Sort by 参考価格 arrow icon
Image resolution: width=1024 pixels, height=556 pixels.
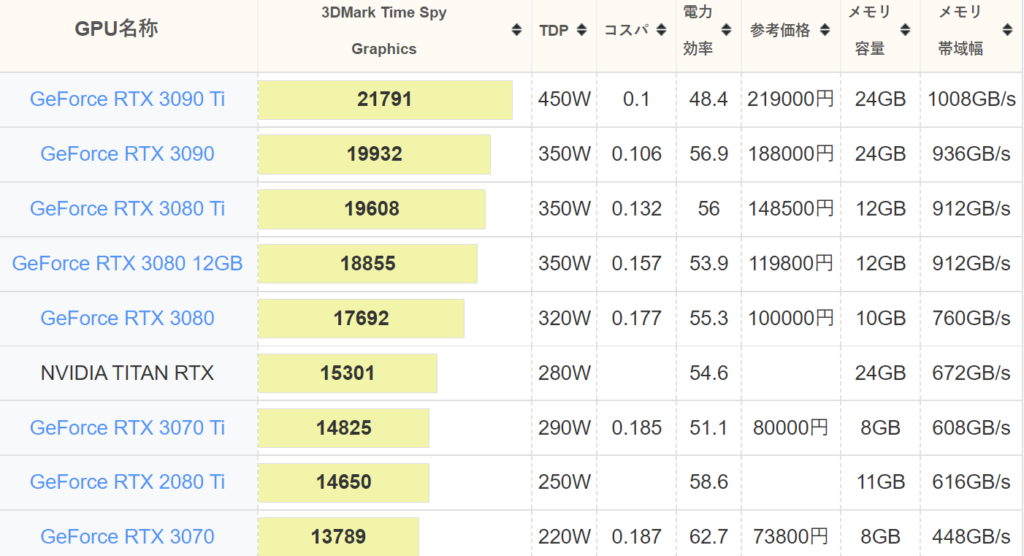825,30
